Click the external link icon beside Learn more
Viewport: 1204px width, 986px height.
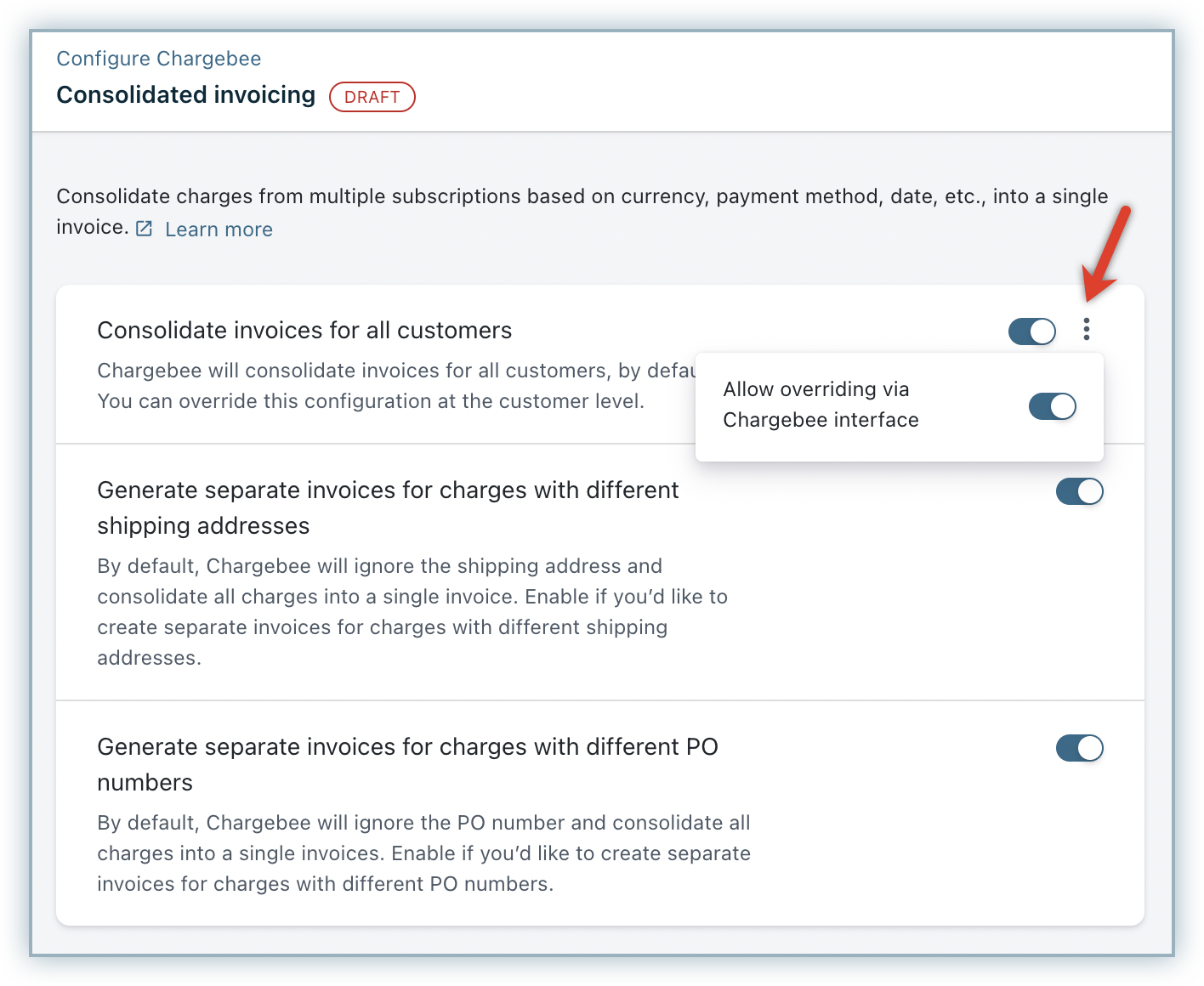(145, 229)
